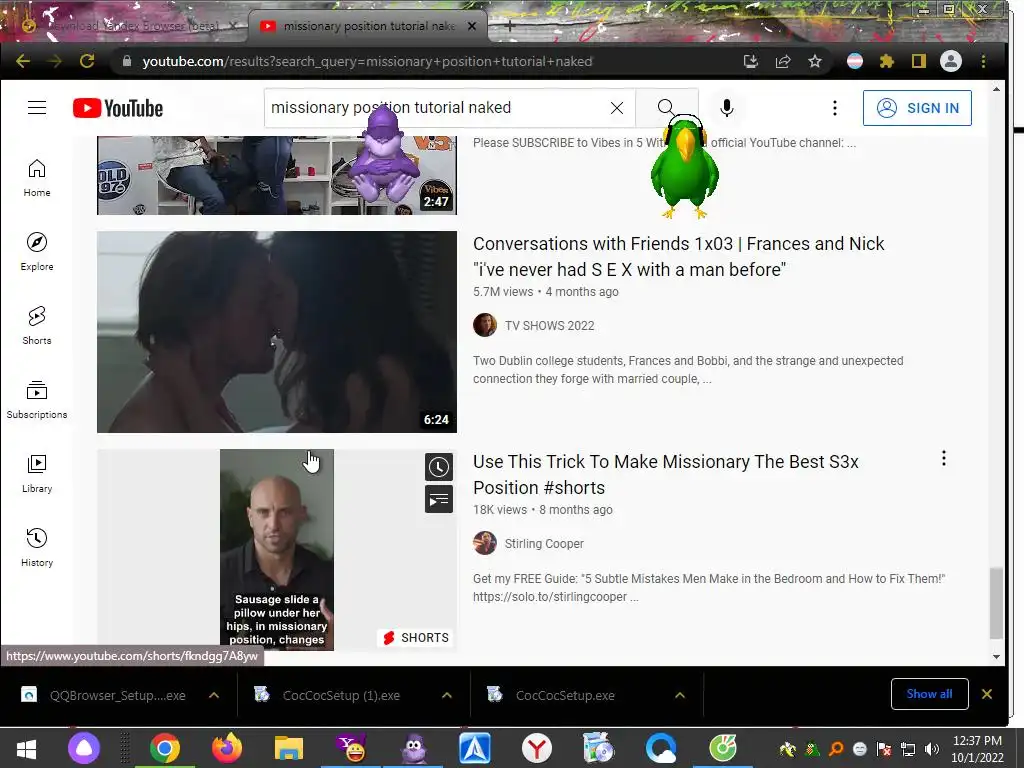This screenshot has height=768, width=1024.
Task: Open Home in YouTube sidebar
Action: [37, 178]
